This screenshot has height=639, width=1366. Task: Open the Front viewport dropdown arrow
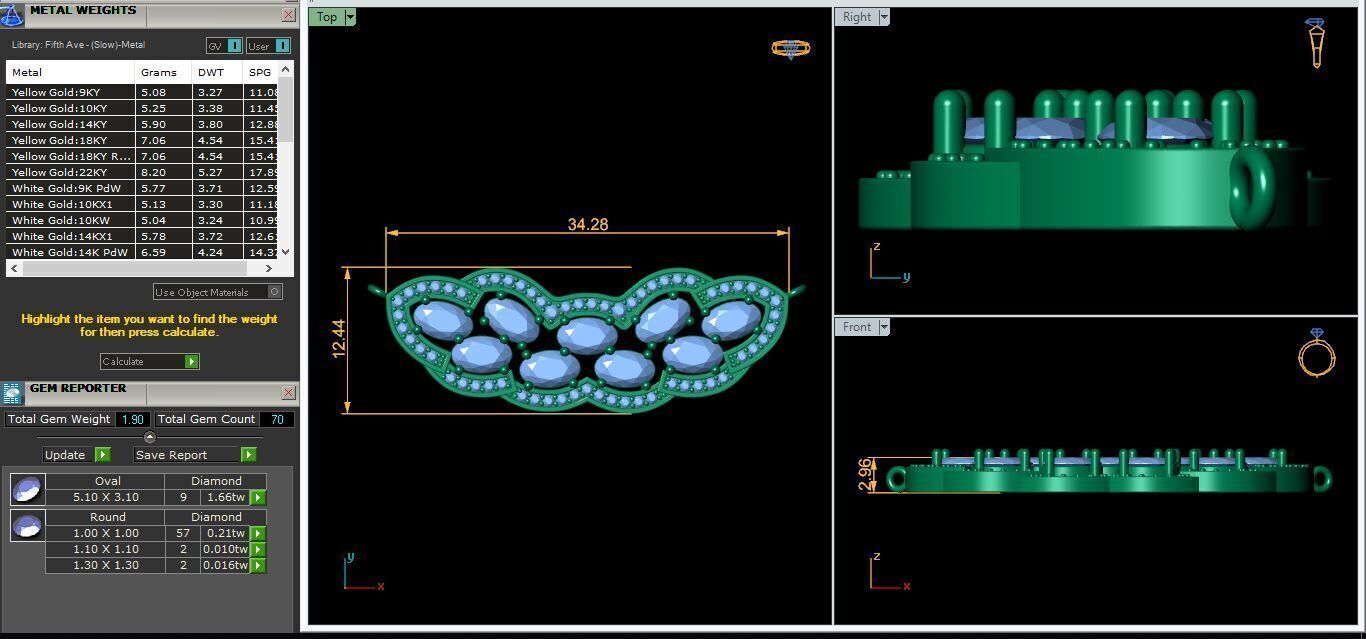pos(884,327)
